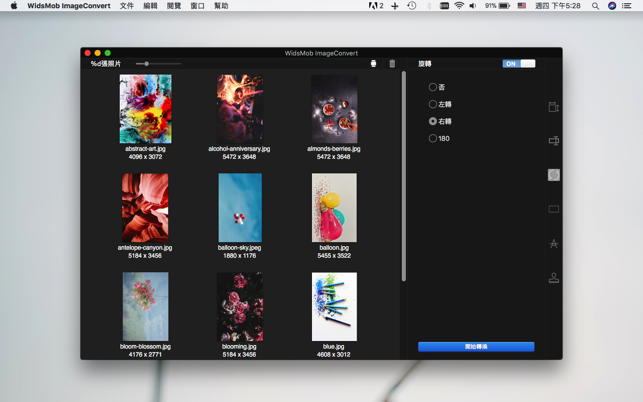Click the US flag input source icon
Image resolution: width=643 pixels, height=402 pixels.
pyautogui.click(x=522, y=6)
